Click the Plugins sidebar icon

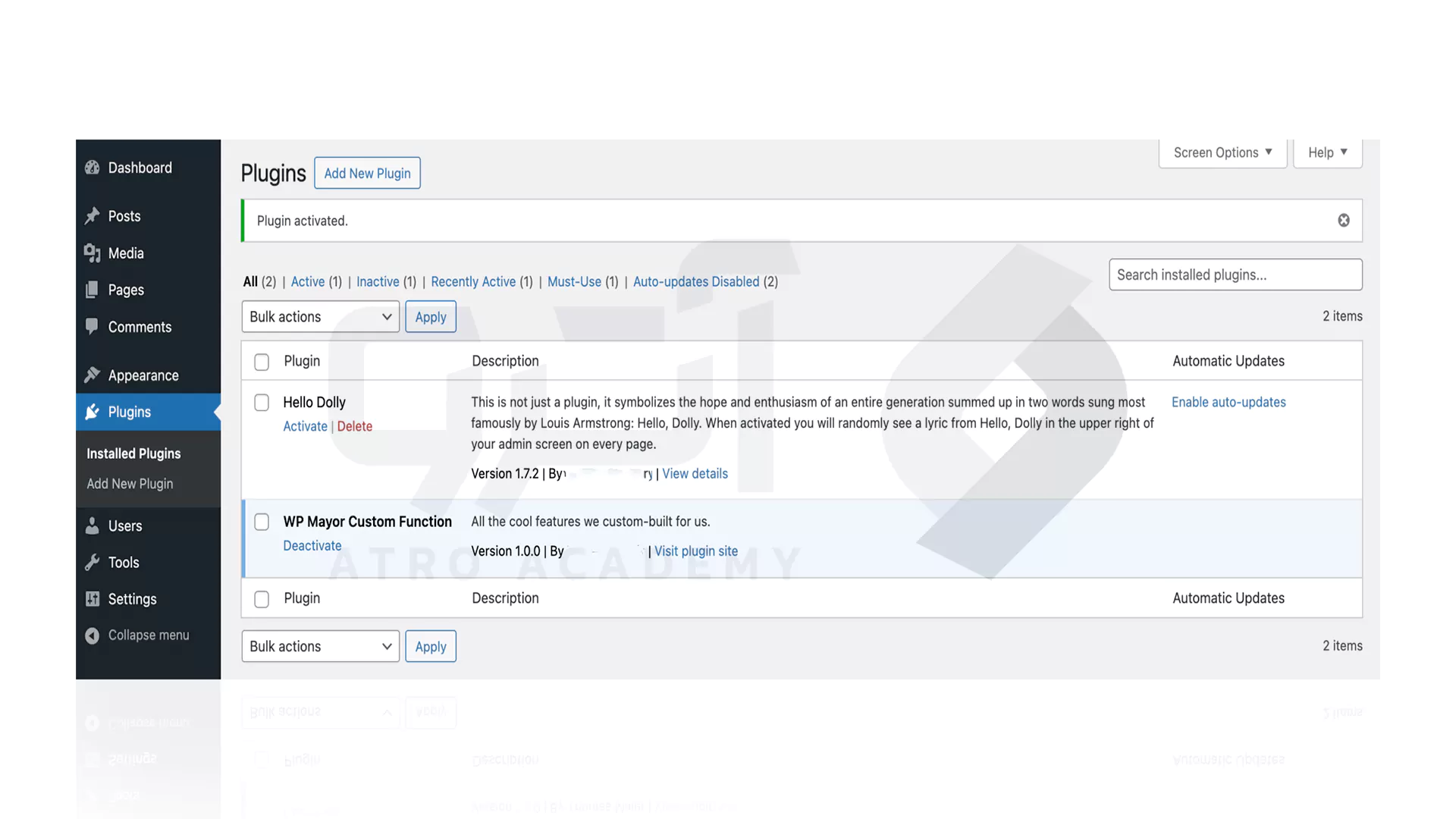coord(92,411)
